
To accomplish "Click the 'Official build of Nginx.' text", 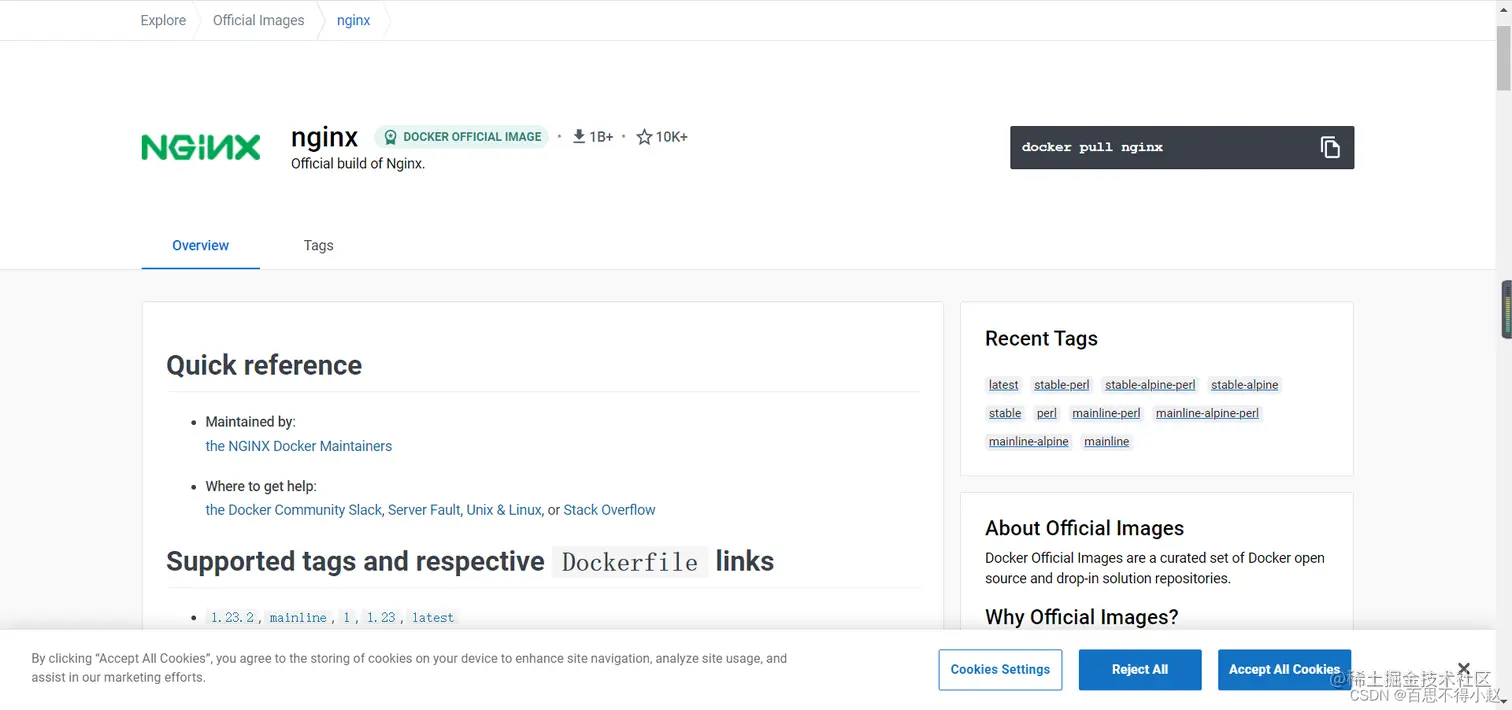I will point(358,164).
